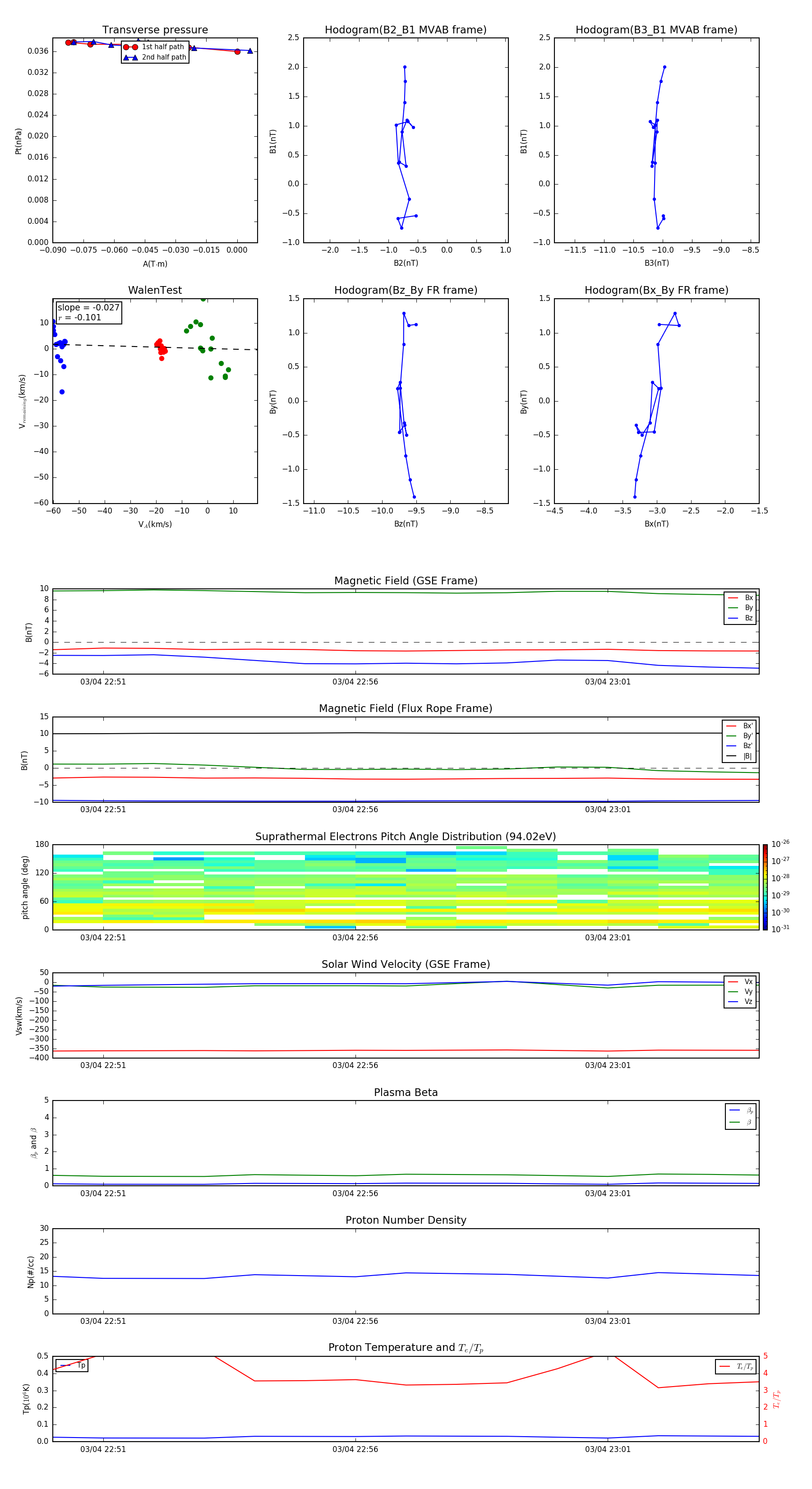Select the 'Hodogram(B2_B1 MVAB frame)' title
Image resolution: width=812 pixels, height=1489 pixels.
coord(406,29)
